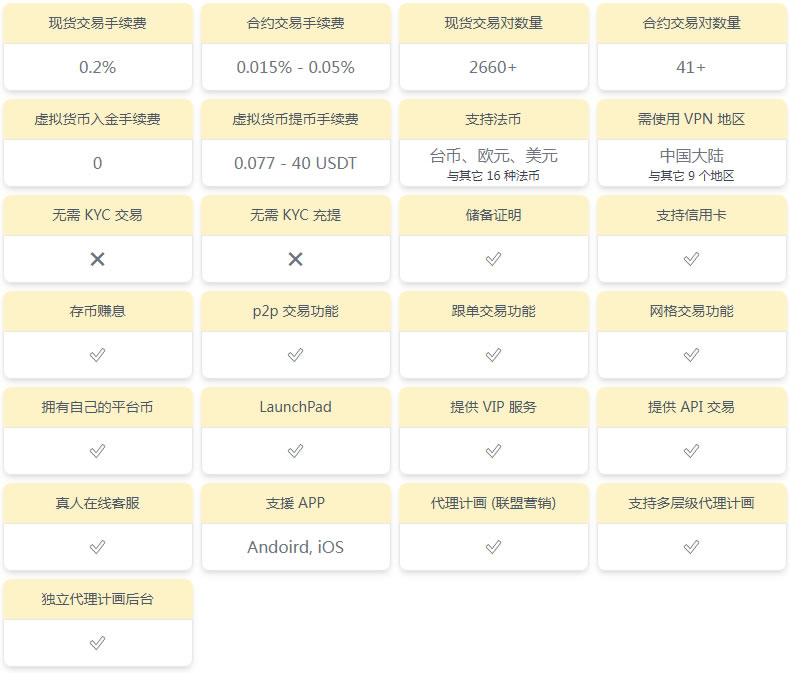Click the checkmark under p2p 交易功能
This screenshot has width=790, height=673.
[295, 355]
